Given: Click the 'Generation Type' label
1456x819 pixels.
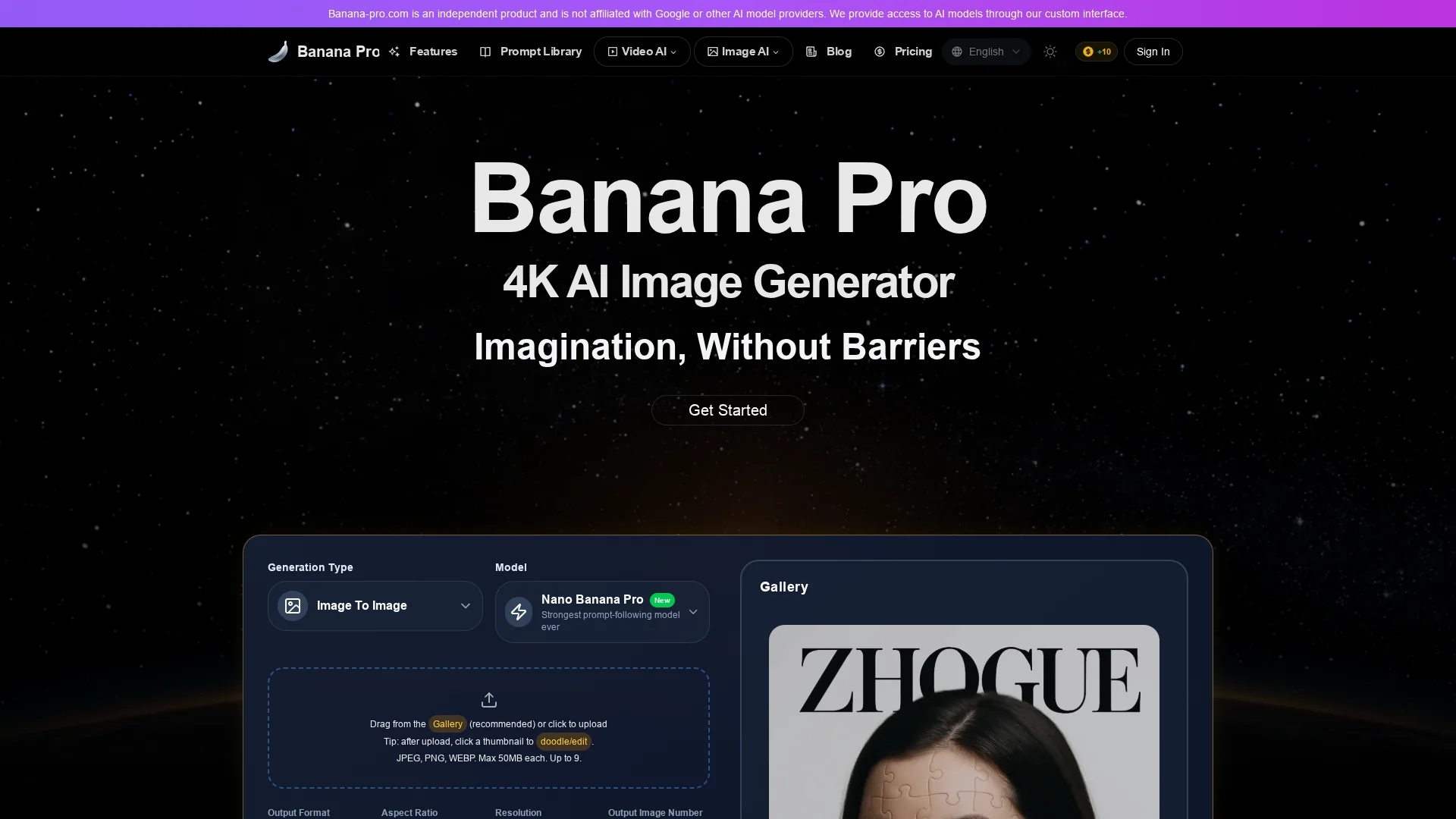Looking at the screenshot, I should [310, 567].
